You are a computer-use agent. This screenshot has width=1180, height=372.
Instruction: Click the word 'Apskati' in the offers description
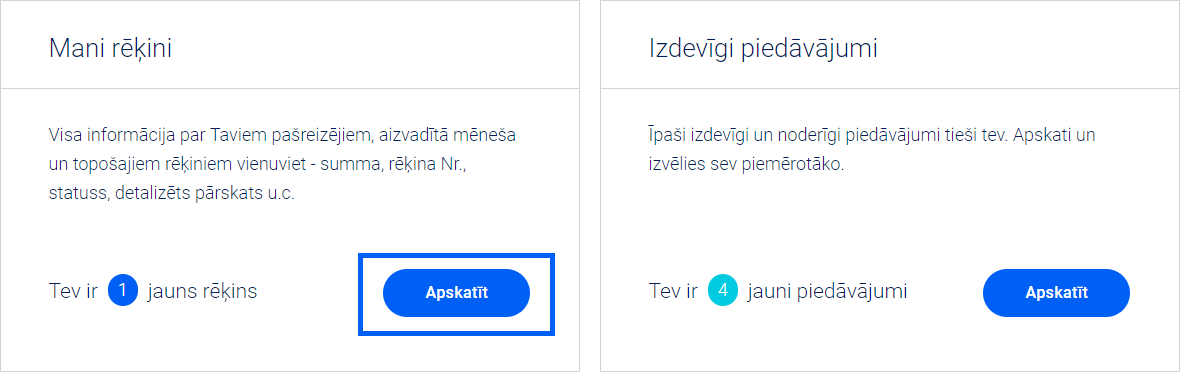pos(1042,136)
